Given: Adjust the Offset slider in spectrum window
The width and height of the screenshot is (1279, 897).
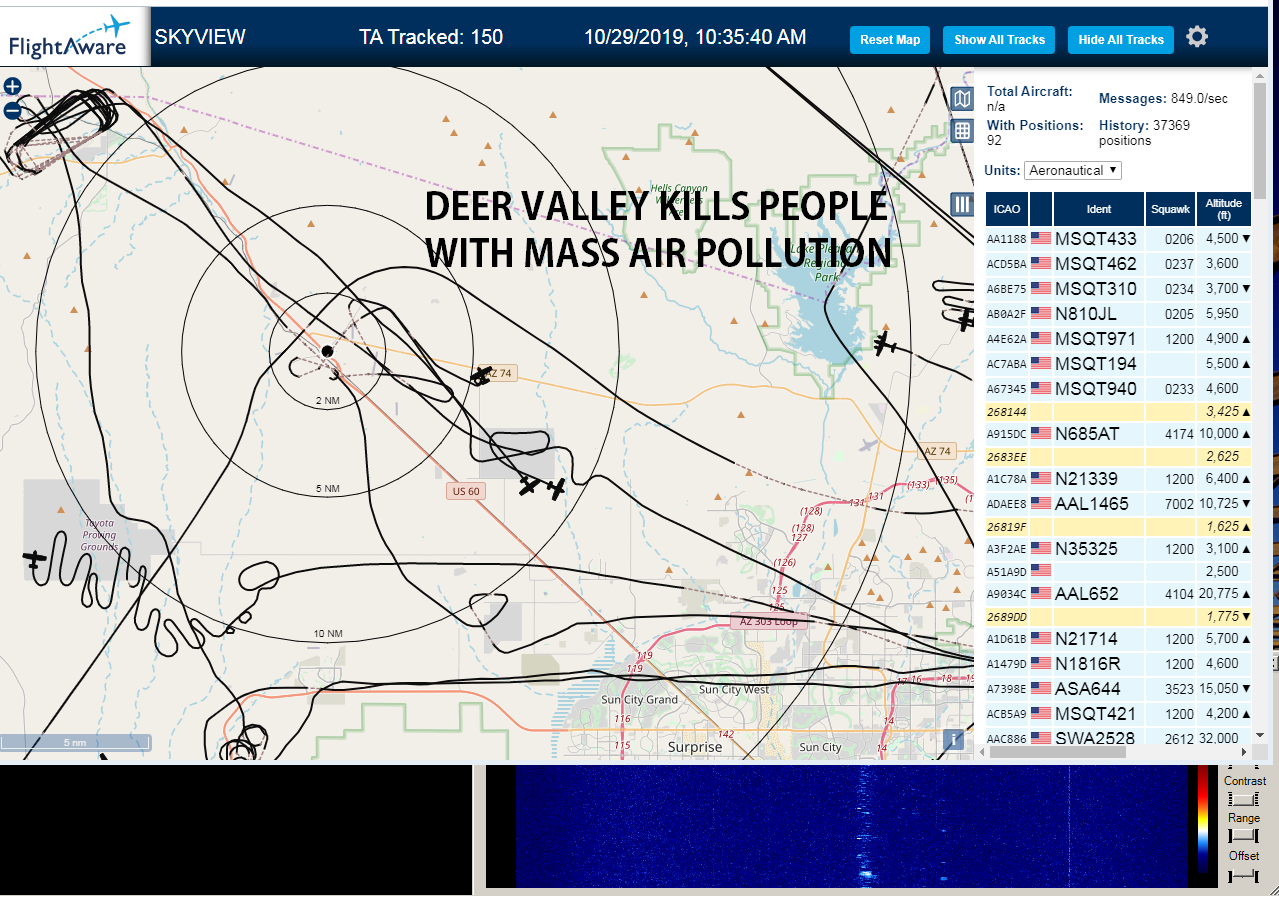Looking at the screenshot, I should point(1243,876).
